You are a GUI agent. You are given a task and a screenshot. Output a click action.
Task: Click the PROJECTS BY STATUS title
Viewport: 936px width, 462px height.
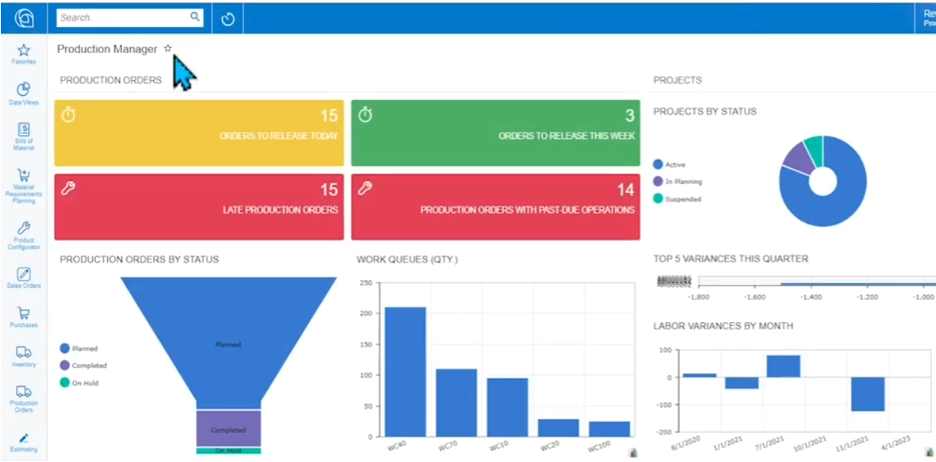coord(705,112)
